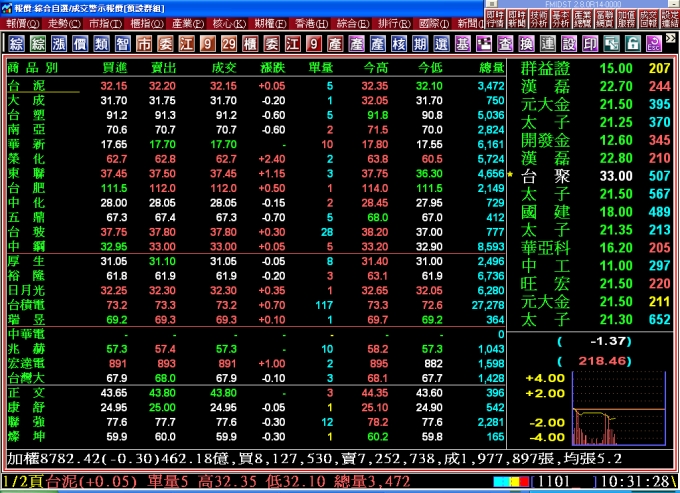Open the 綜合(E) menu
The height and width of the screenshot is (493, 680).
[x=353, y=23]
